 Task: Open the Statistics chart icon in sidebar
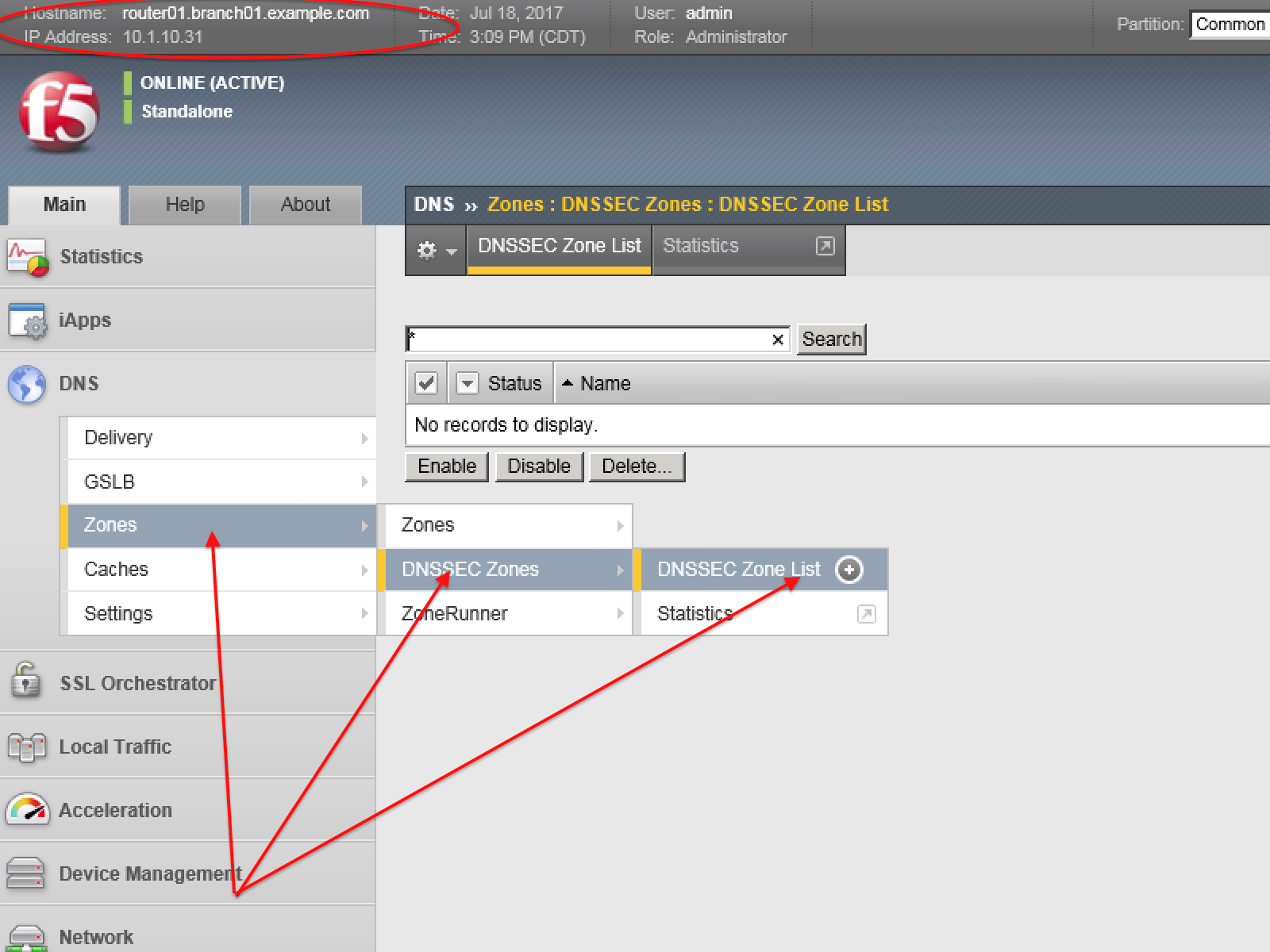click(28, 257)
